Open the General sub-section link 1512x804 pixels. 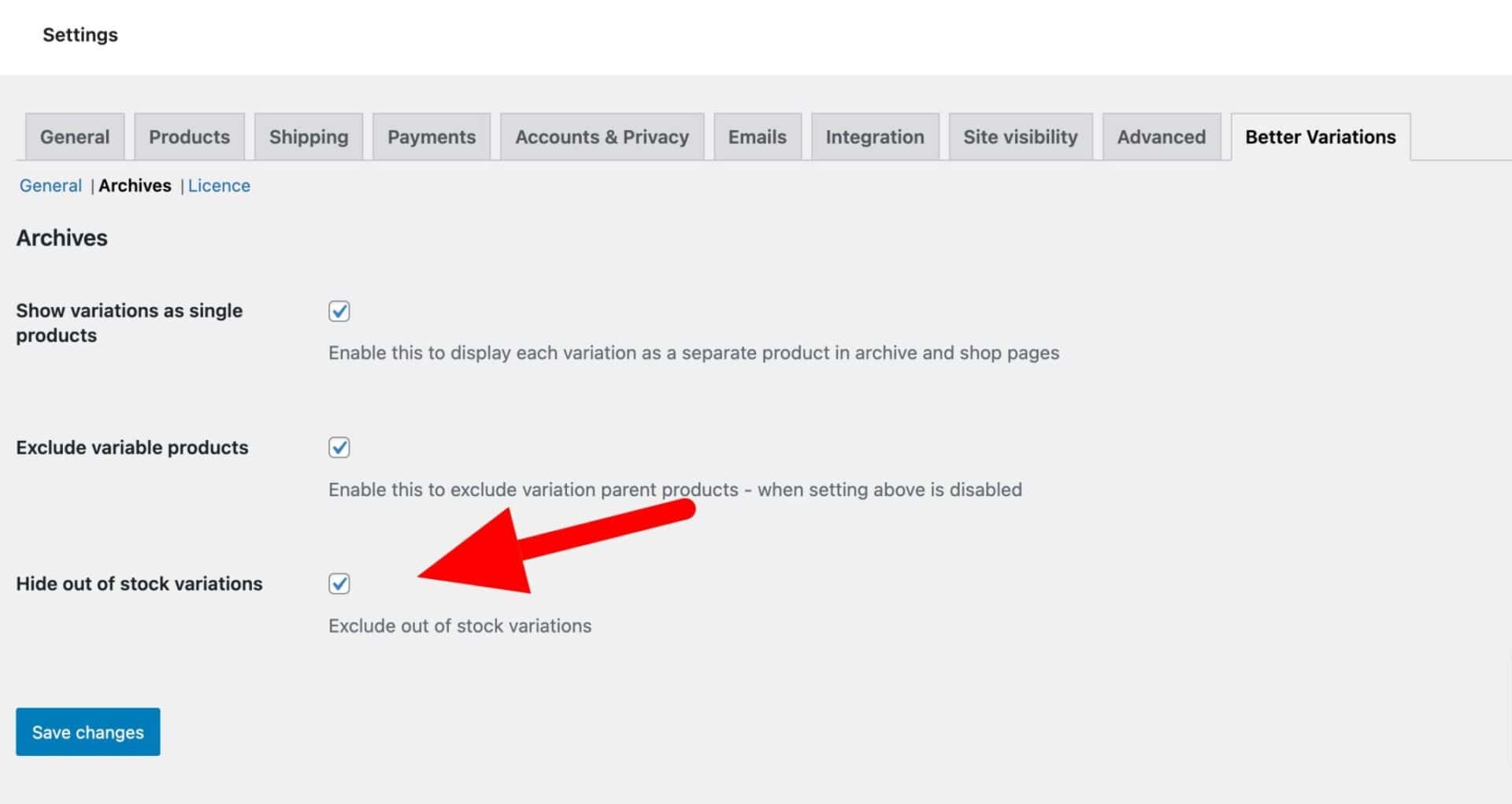(x=50, y=186)
